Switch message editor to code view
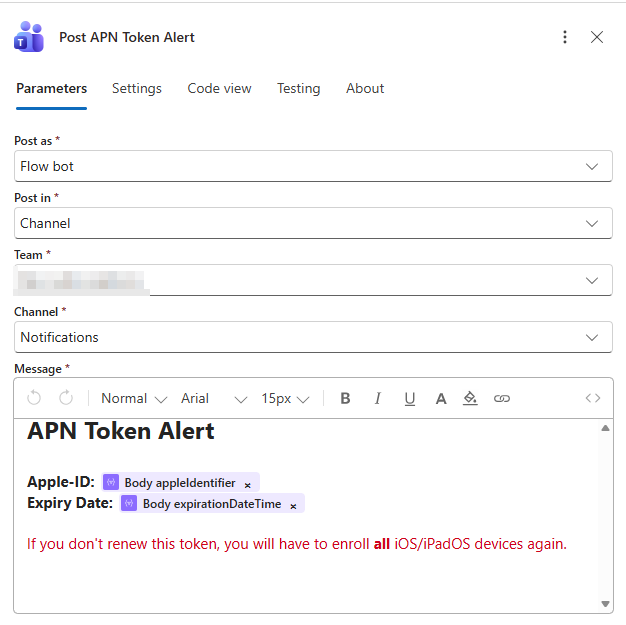Image resolution: width=626 pixels, height=625 pixels. (x=593, y=398)
